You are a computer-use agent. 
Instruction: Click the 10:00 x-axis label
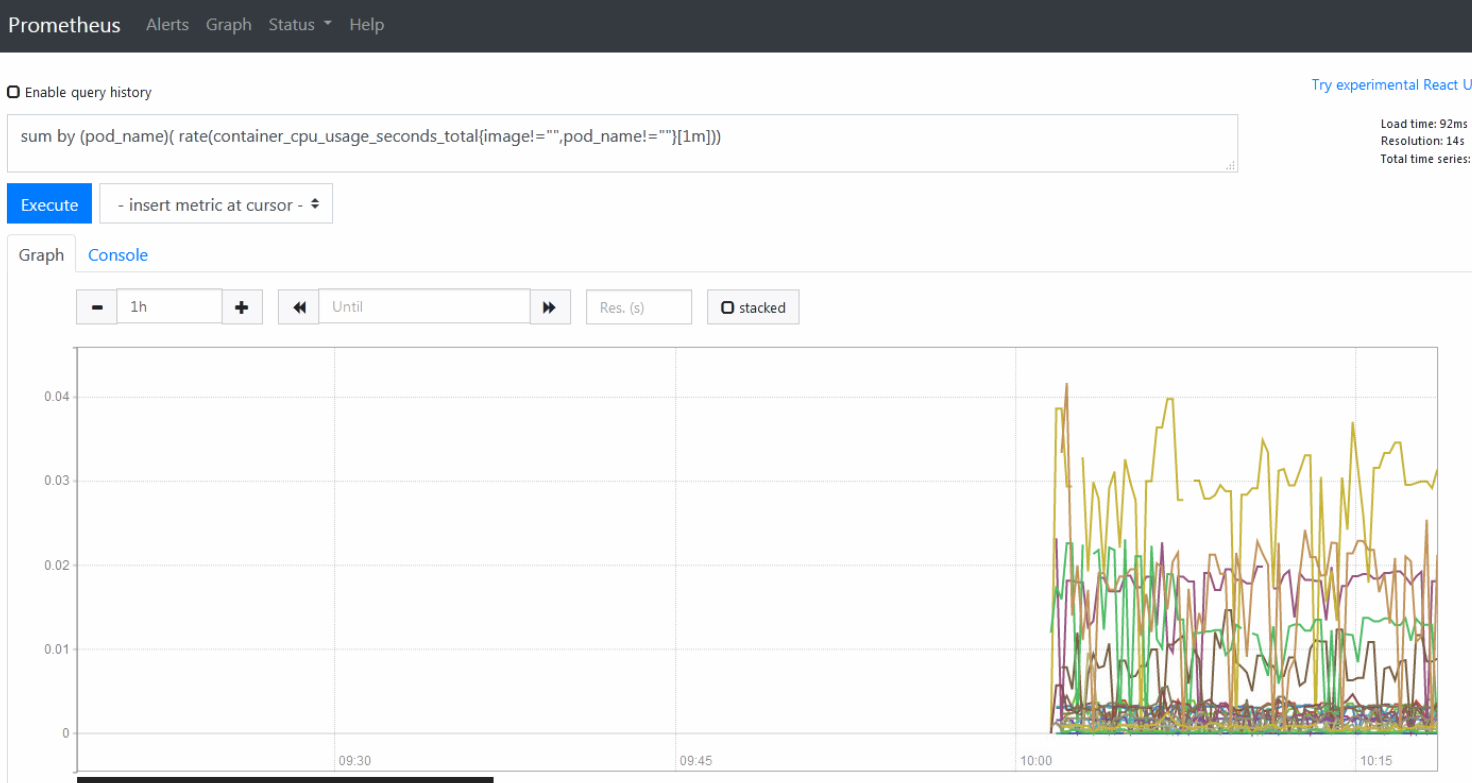1036,761
